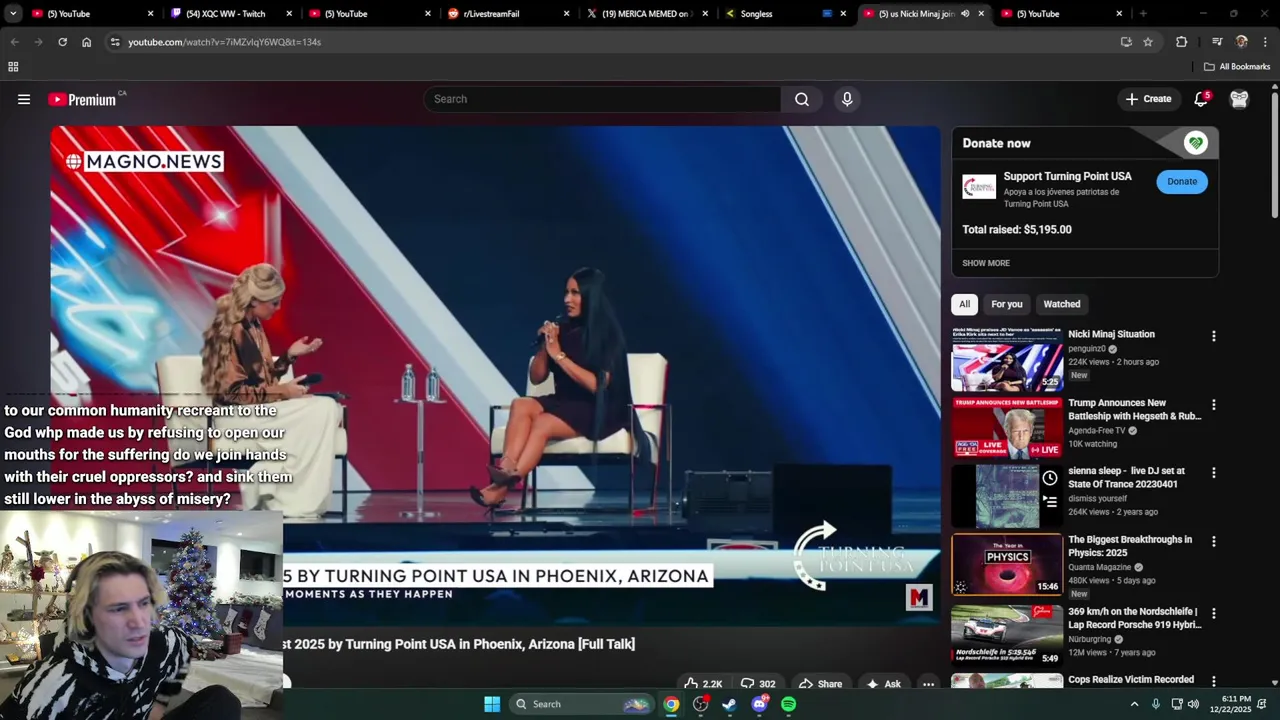This screenshot has height=720, width=1280.
Task: Open Chrome three-dot customize menu
Action: [x=1265, y=42]
